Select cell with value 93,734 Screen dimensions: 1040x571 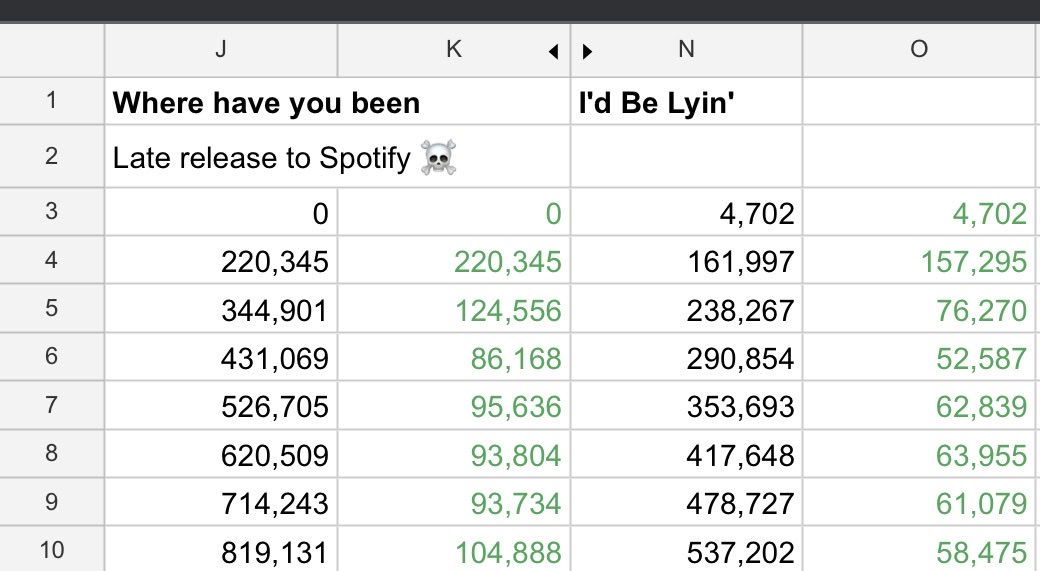454,502
